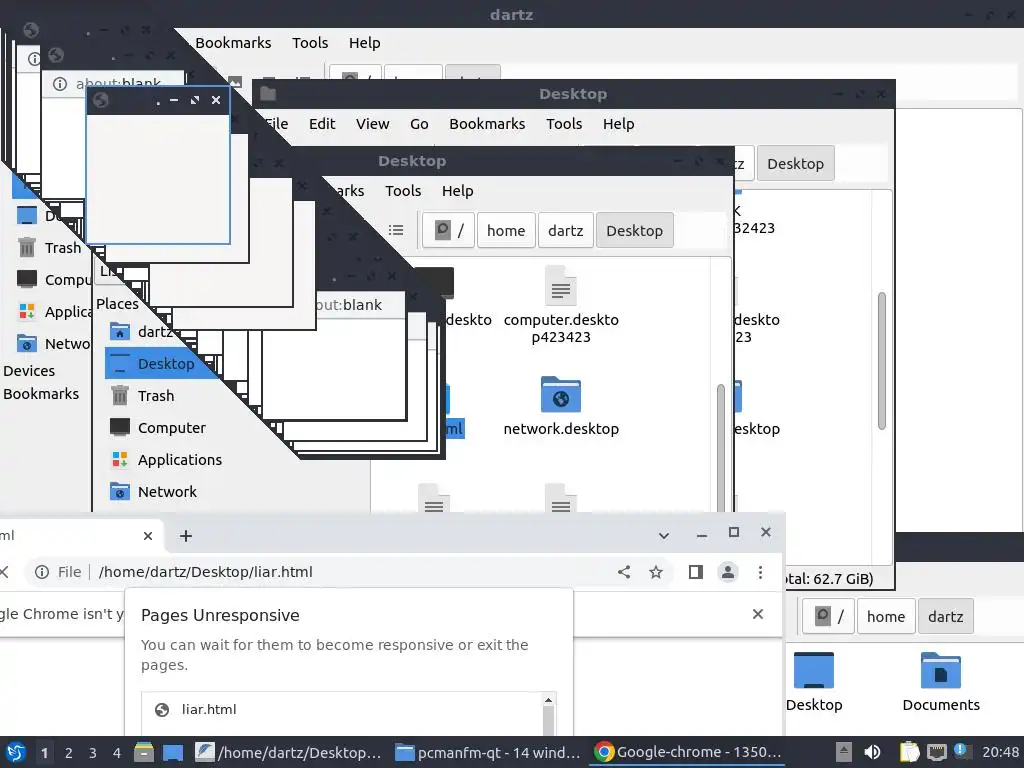Open Chrome three-dot menu
Image resolution: width=1024 pixels, height=768 pixels.
tap(760, 572)
